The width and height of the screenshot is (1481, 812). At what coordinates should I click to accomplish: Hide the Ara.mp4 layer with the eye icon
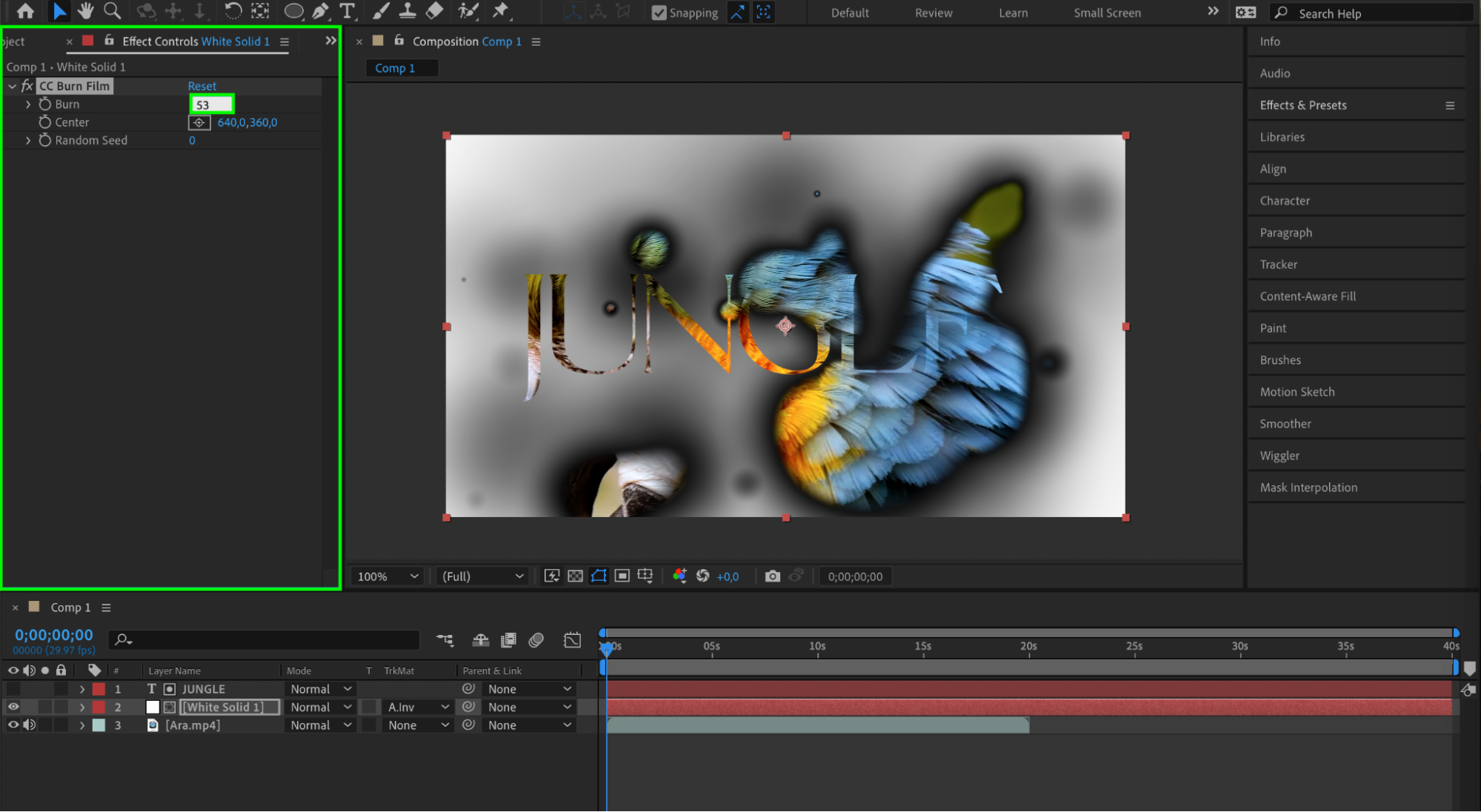pos(13,725)
